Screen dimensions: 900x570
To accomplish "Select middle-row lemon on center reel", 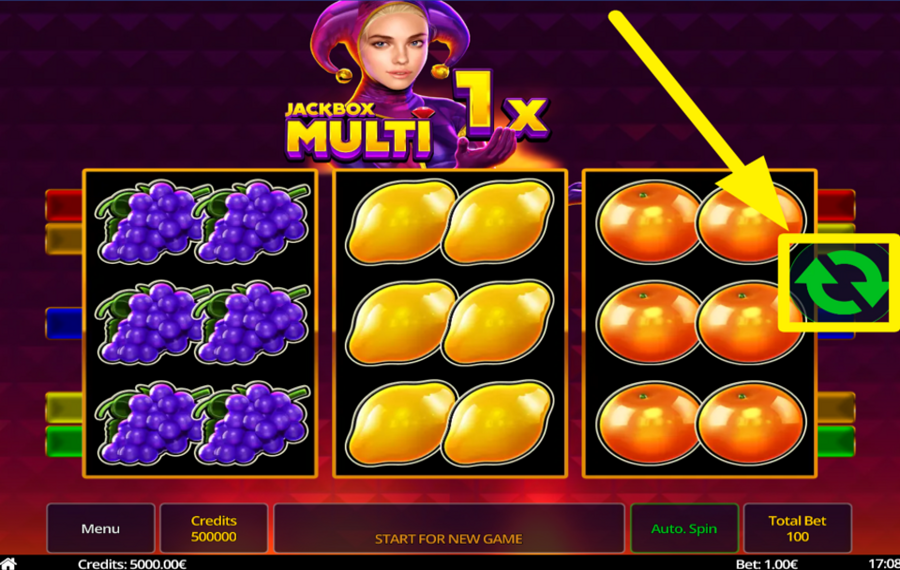I will 449,323.
